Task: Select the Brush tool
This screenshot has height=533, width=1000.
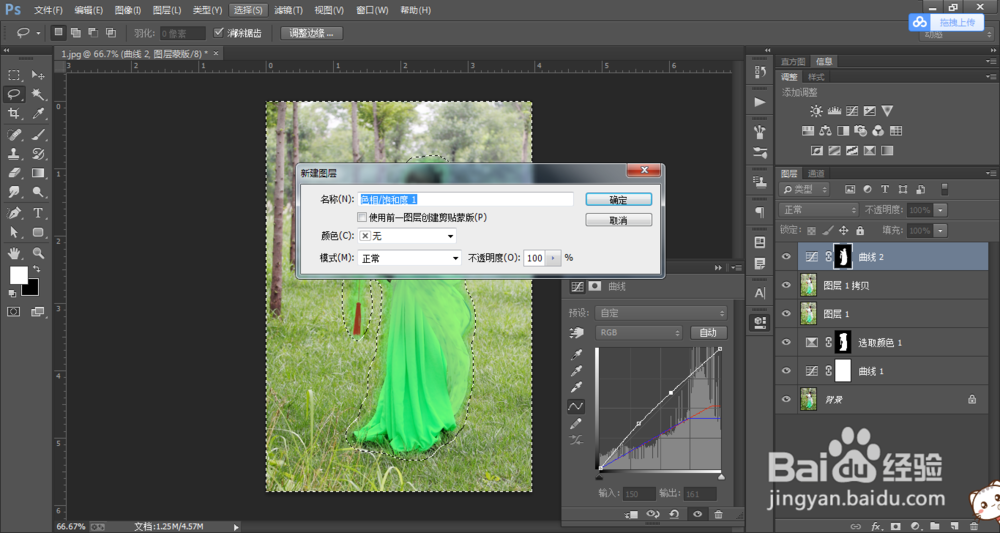Action: (38, 134)
